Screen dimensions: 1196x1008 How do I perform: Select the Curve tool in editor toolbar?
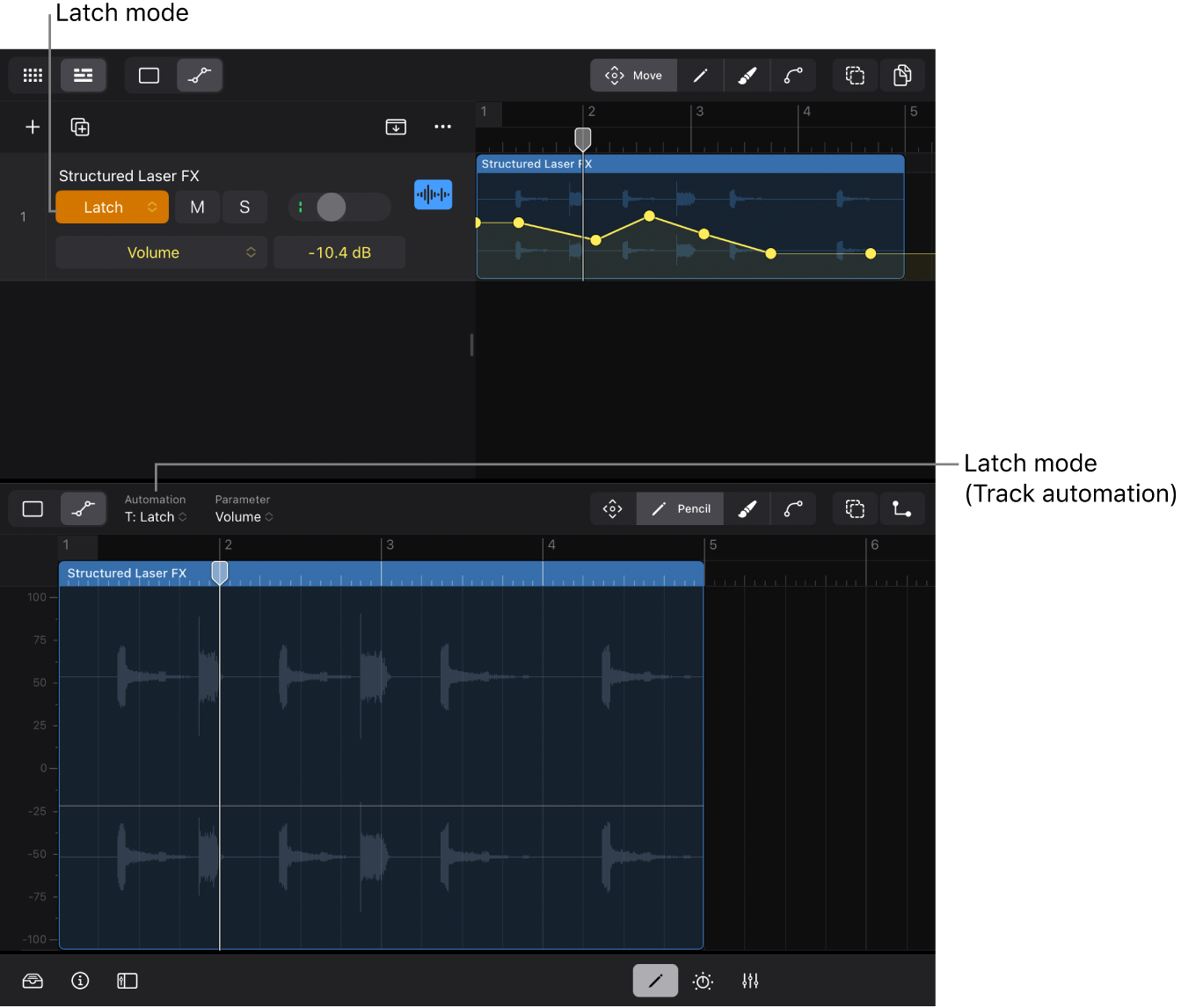tap(793, 509)
